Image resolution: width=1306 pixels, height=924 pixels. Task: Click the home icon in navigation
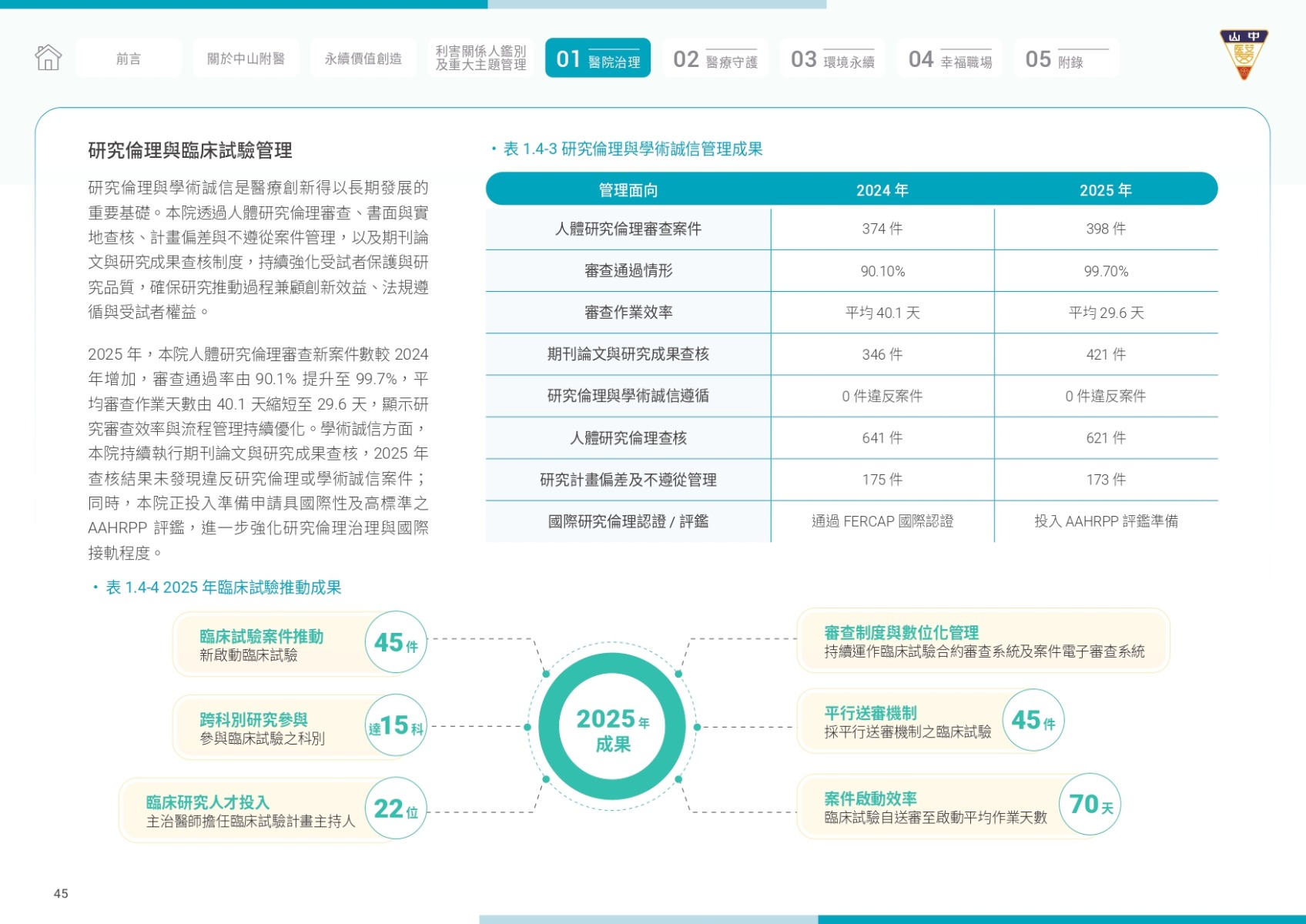tap(48, 58)
